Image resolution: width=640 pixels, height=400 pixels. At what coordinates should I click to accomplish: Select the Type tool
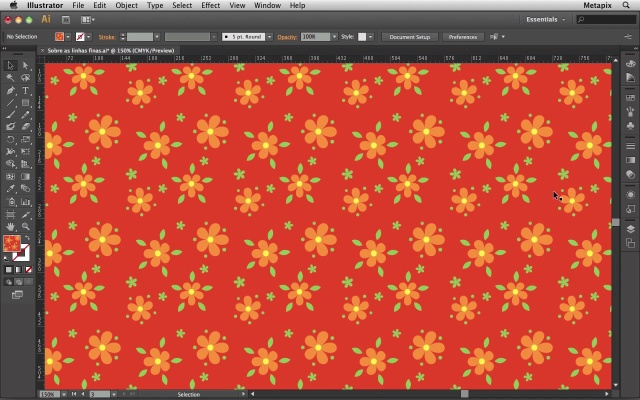click(x=25, y=90)
